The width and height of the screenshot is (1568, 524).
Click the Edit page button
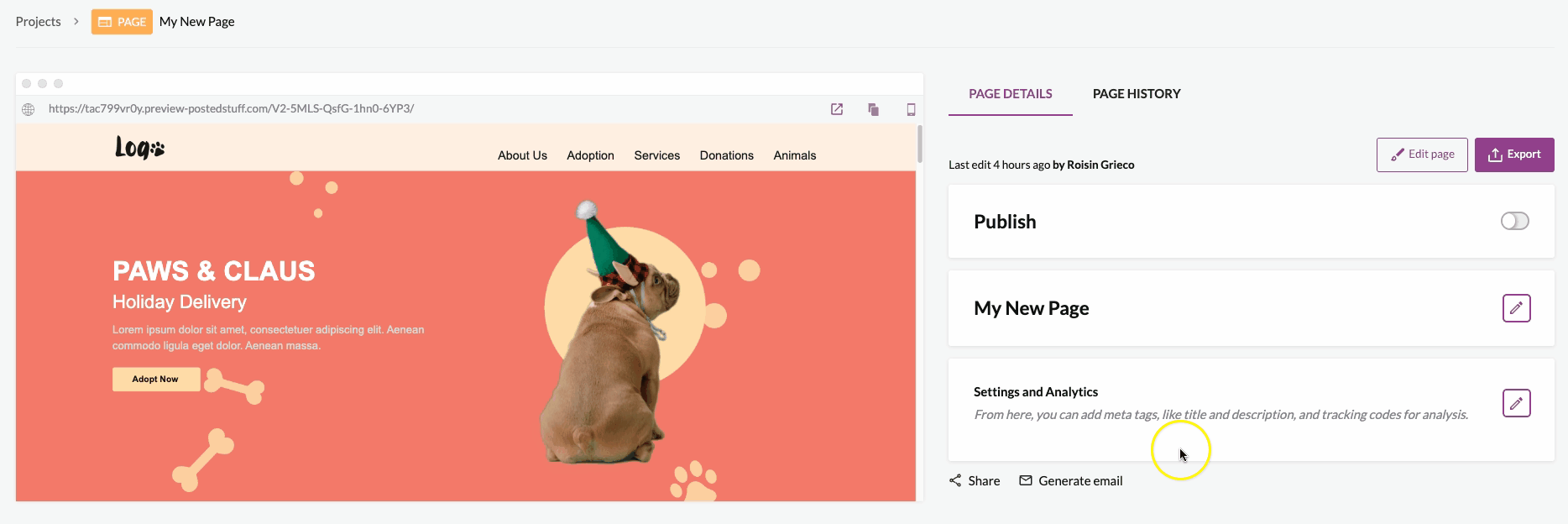(x=1422, y=155)
